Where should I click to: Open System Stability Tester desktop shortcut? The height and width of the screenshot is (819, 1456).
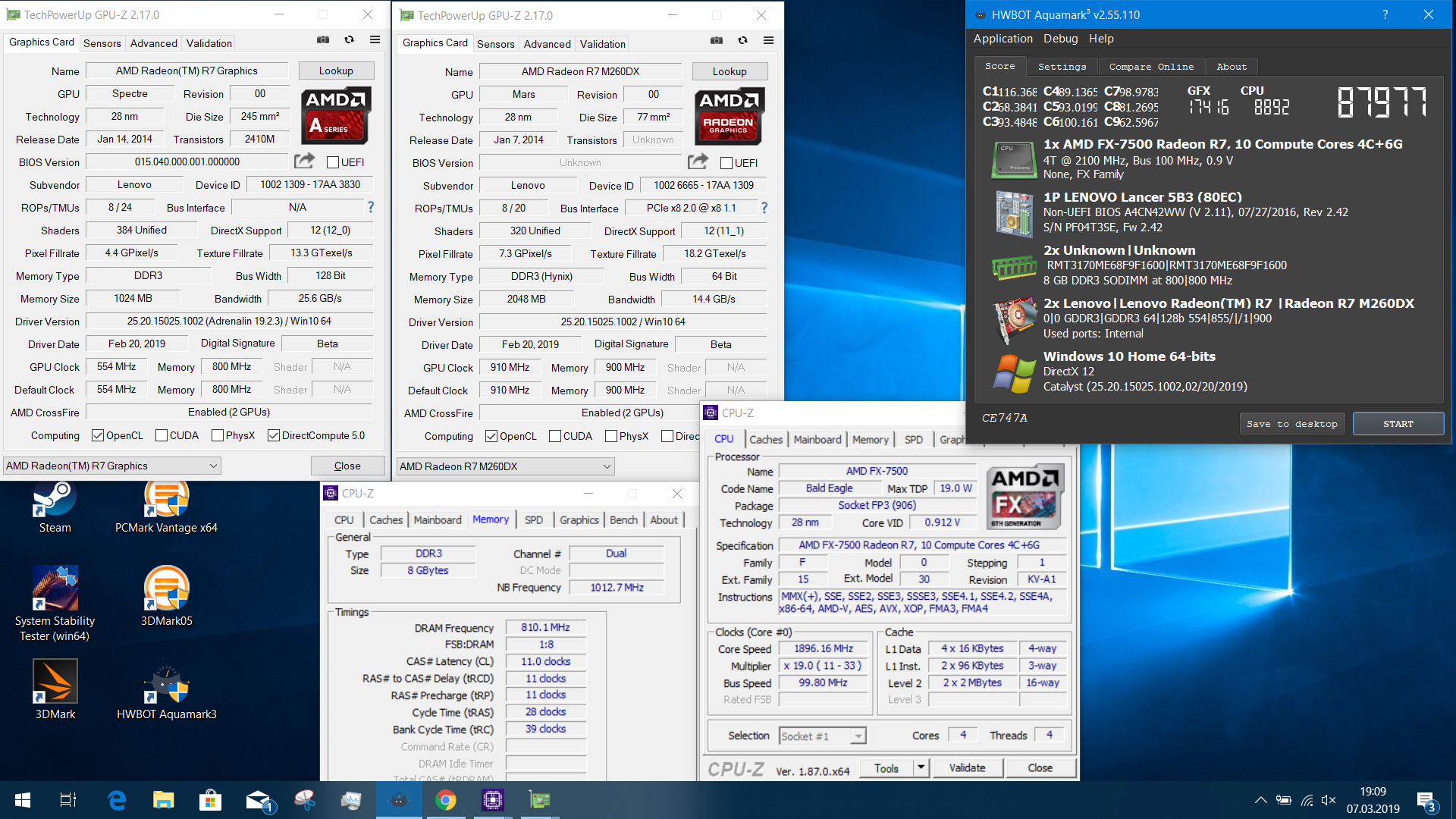pos(55,604)
